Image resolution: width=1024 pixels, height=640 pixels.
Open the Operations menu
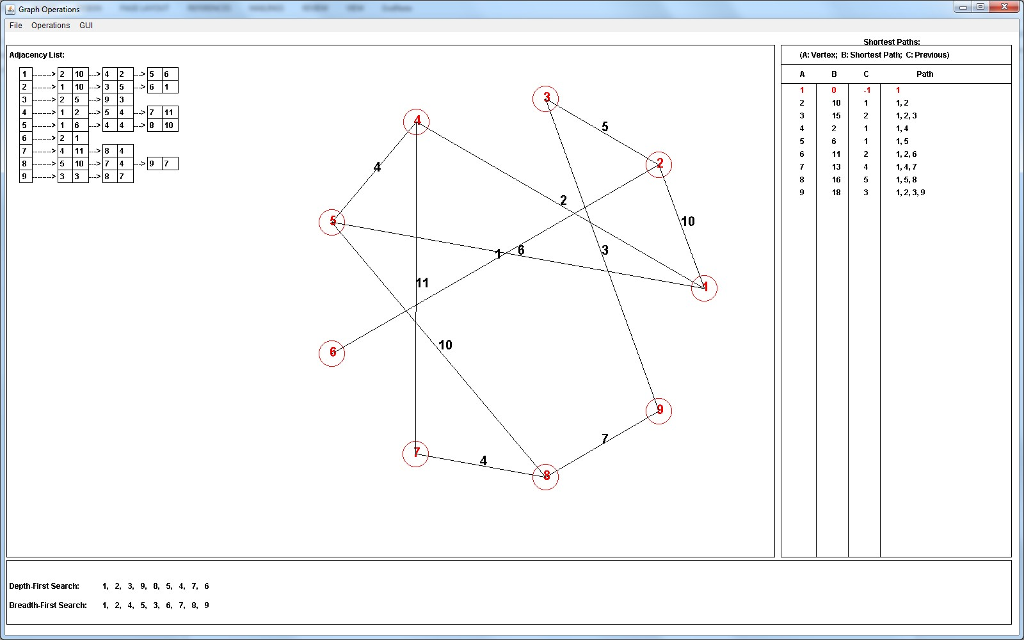pyautogui.click(x=50, y=25)
